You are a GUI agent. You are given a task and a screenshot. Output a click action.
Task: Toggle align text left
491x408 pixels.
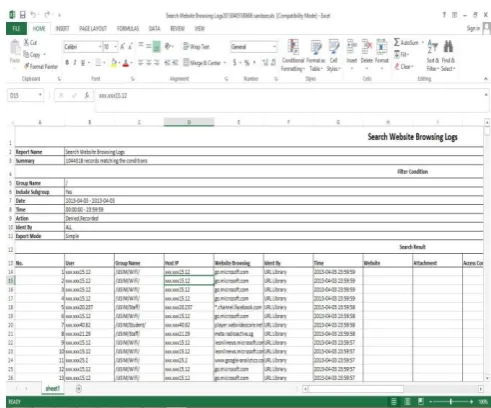click(x=141, y=62)
